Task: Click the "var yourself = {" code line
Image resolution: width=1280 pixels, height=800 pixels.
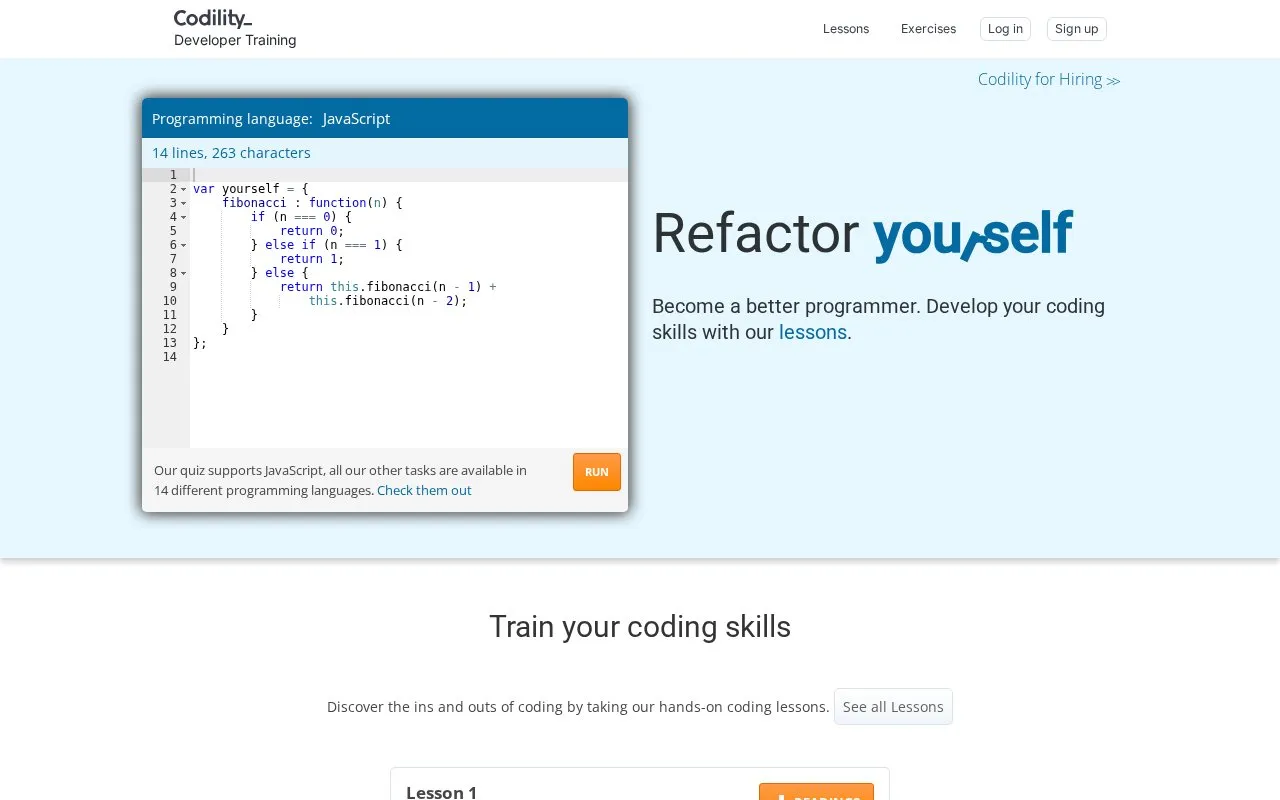Action: tap(251, 189)
